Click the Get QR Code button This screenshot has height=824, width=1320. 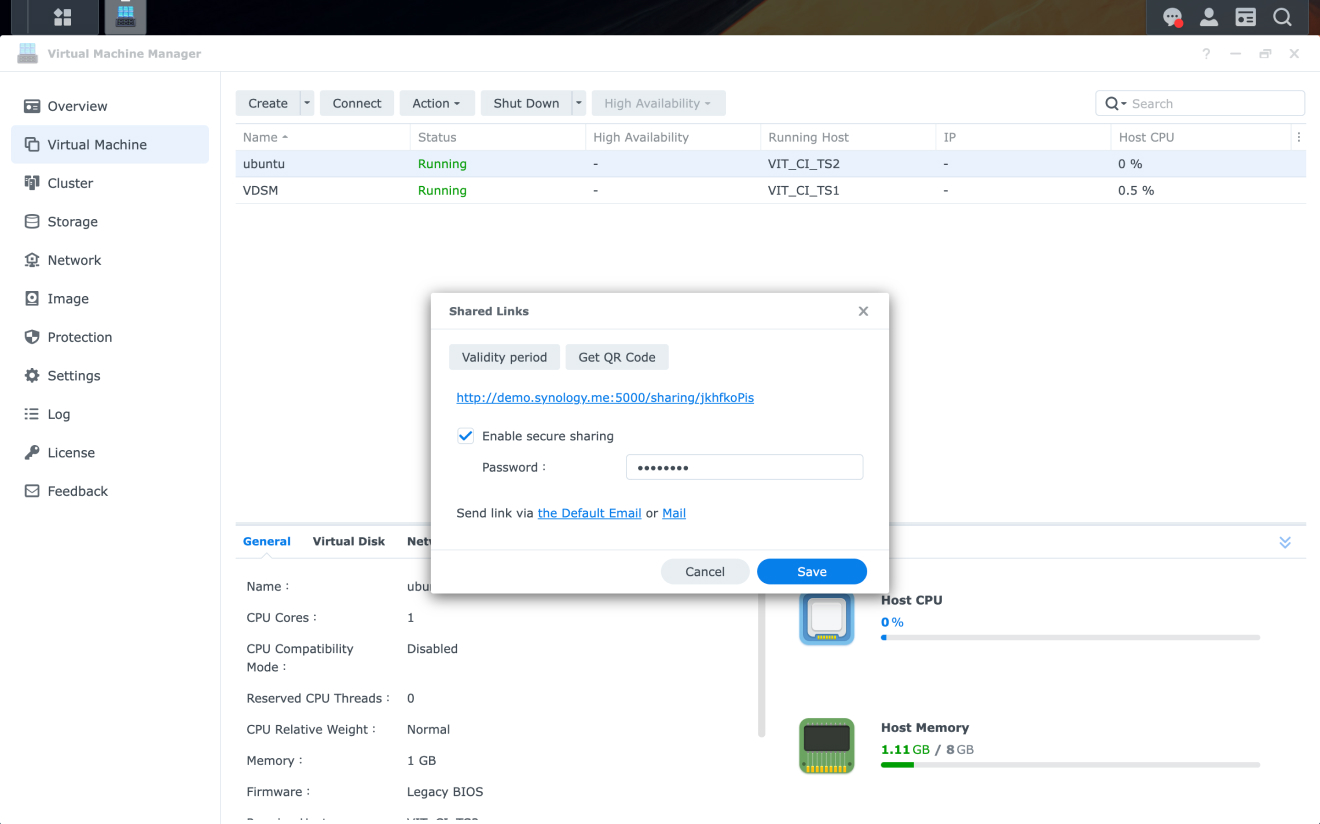click(617, 357)
